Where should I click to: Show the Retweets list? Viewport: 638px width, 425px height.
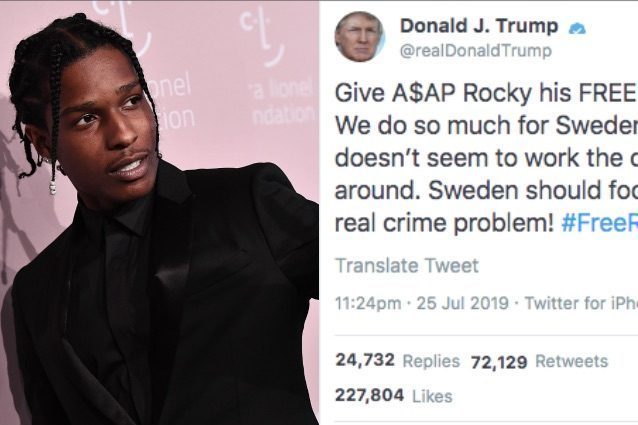pos(571,361)
